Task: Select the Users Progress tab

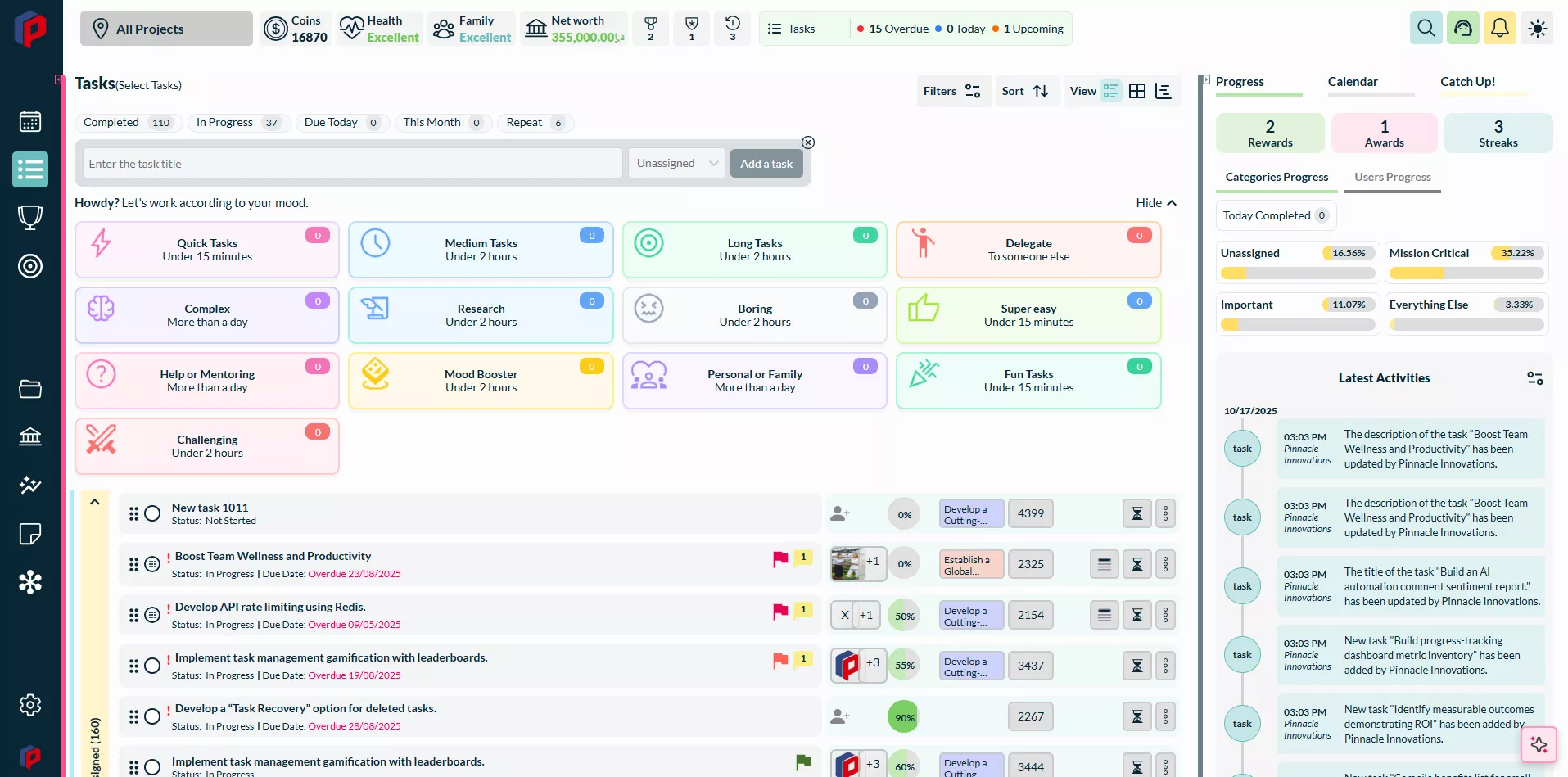Action: click(x=1392, y=178)
